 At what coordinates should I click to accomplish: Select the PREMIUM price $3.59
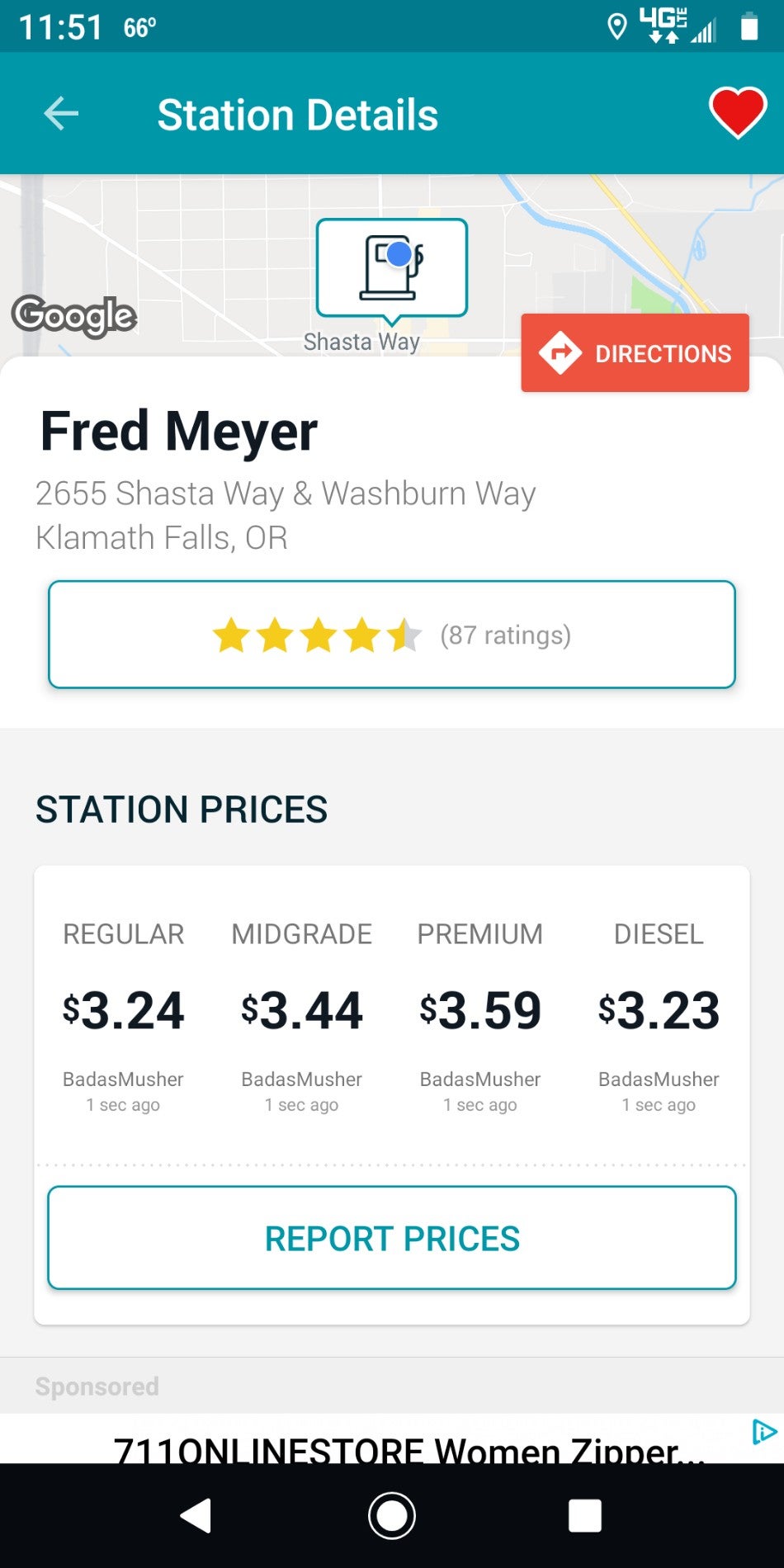coord(480,1010)
